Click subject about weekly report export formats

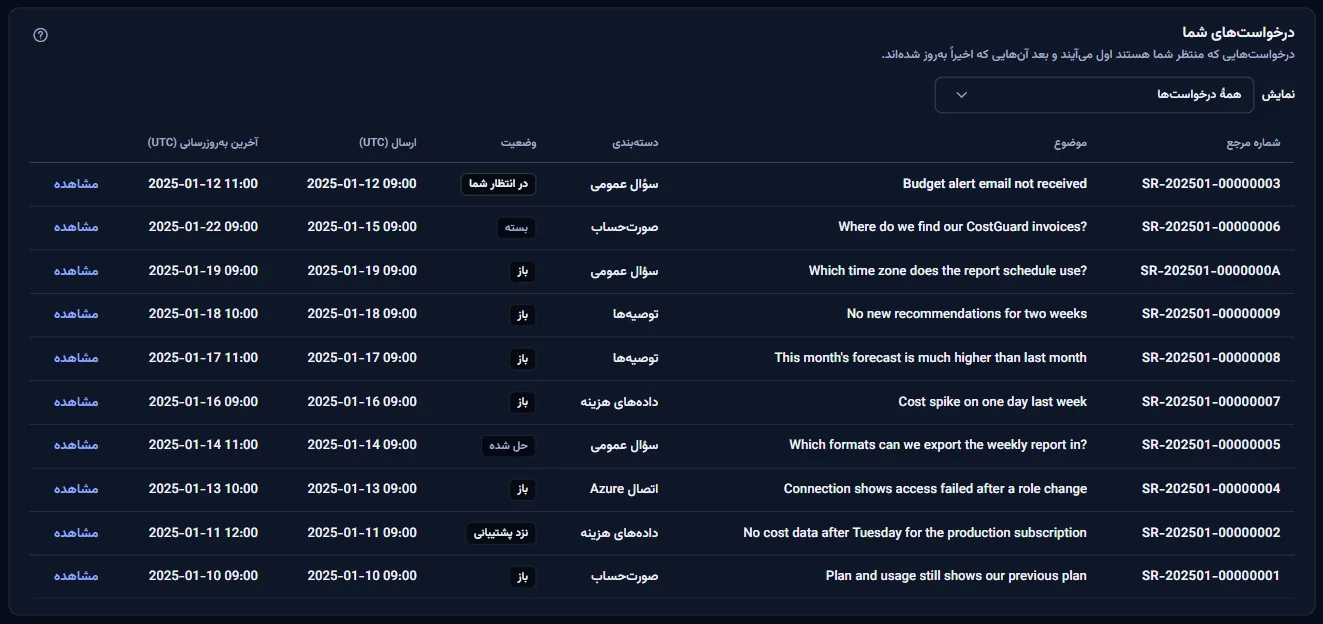point(938,445)
